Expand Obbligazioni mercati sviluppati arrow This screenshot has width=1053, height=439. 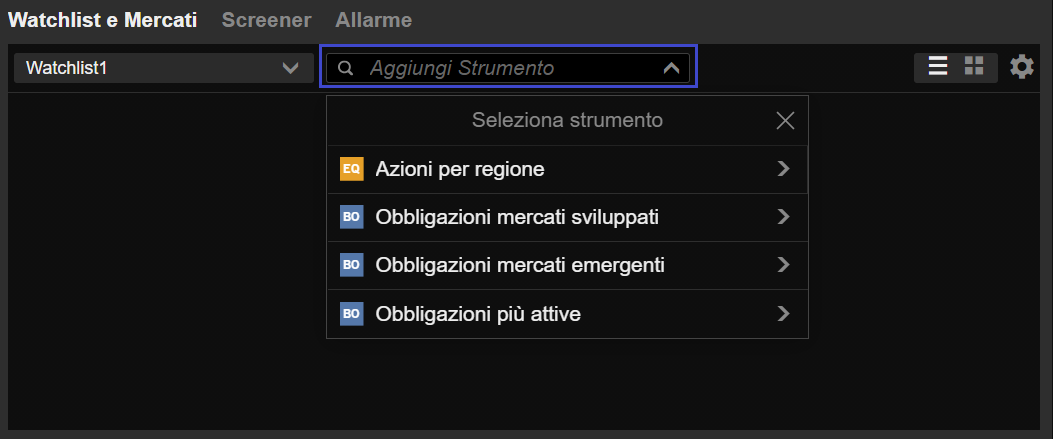[783, 217]
